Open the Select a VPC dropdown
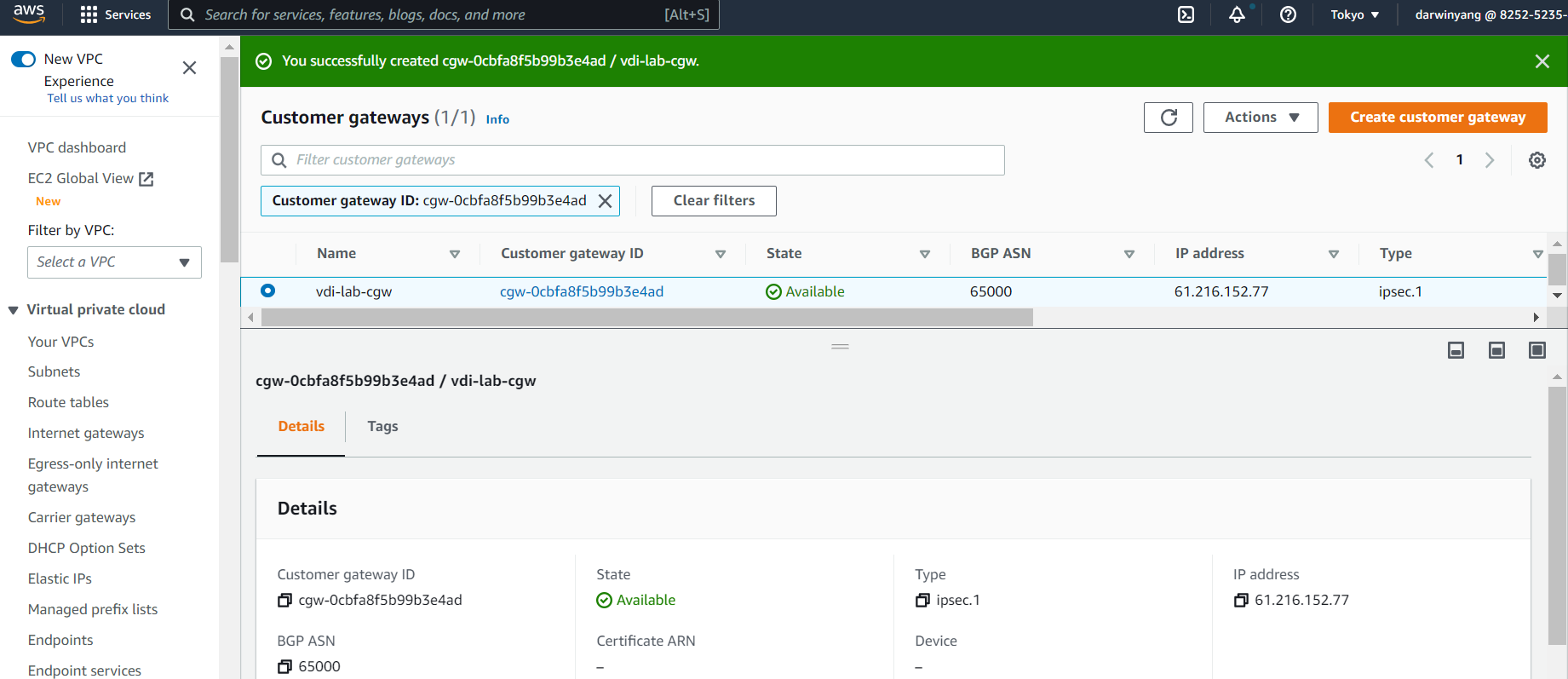 point(114,262)
